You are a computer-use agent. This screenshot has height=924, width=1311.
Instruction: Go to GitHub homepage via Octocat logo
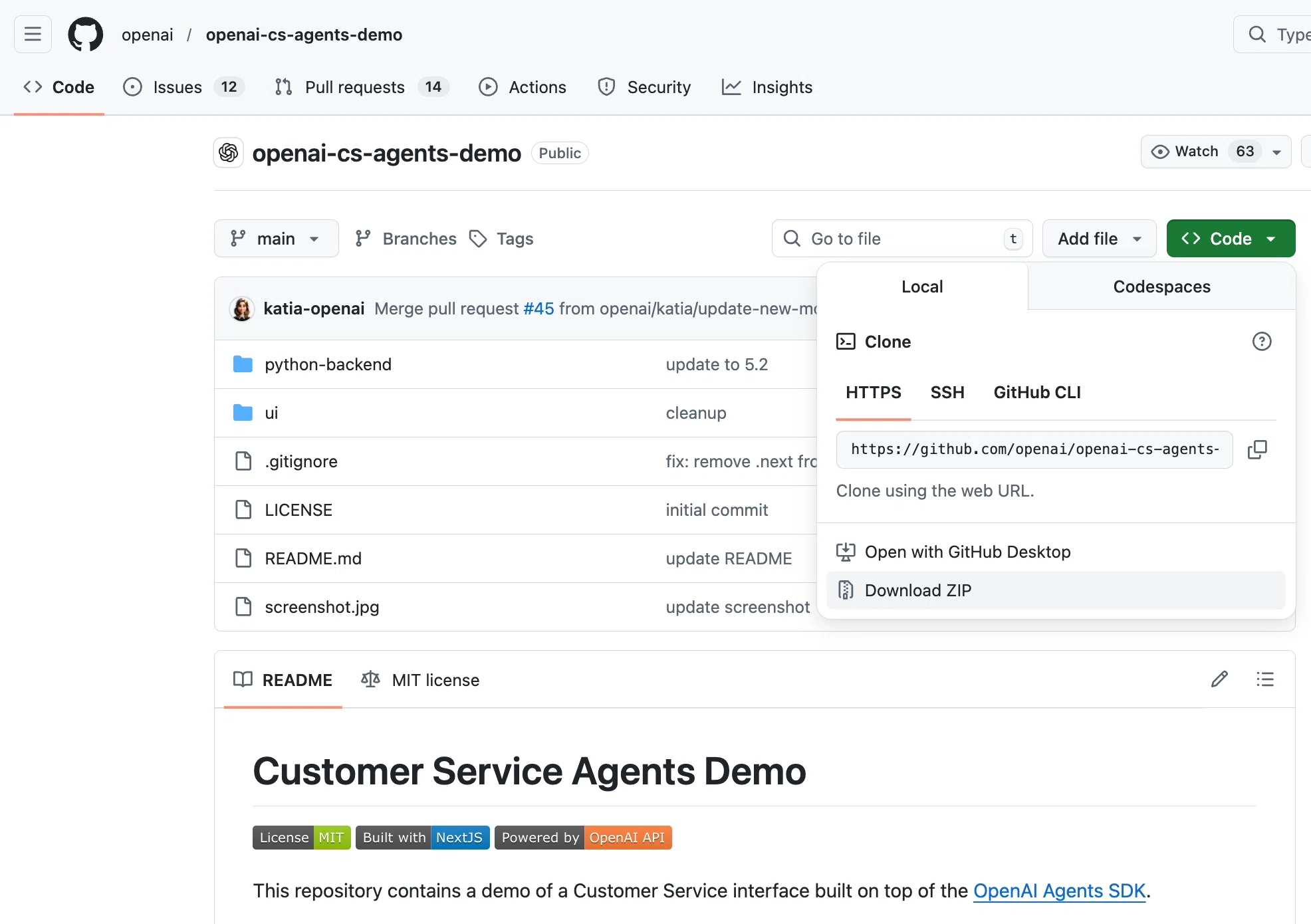coord(86,34)
